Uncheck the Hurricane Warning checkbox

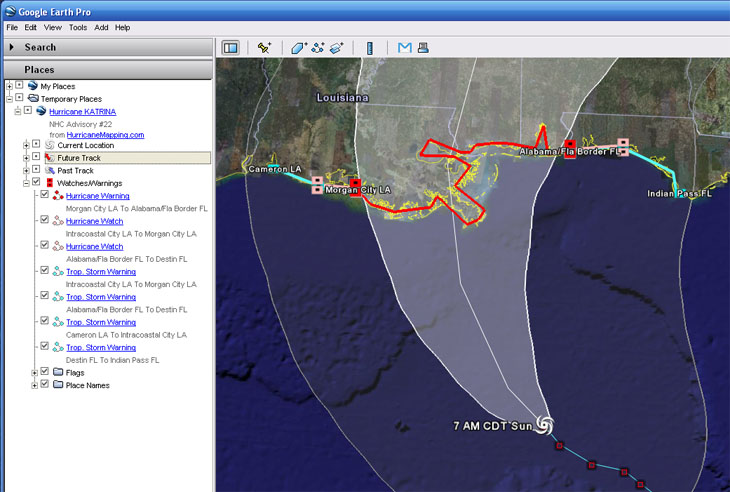(44, 194)
